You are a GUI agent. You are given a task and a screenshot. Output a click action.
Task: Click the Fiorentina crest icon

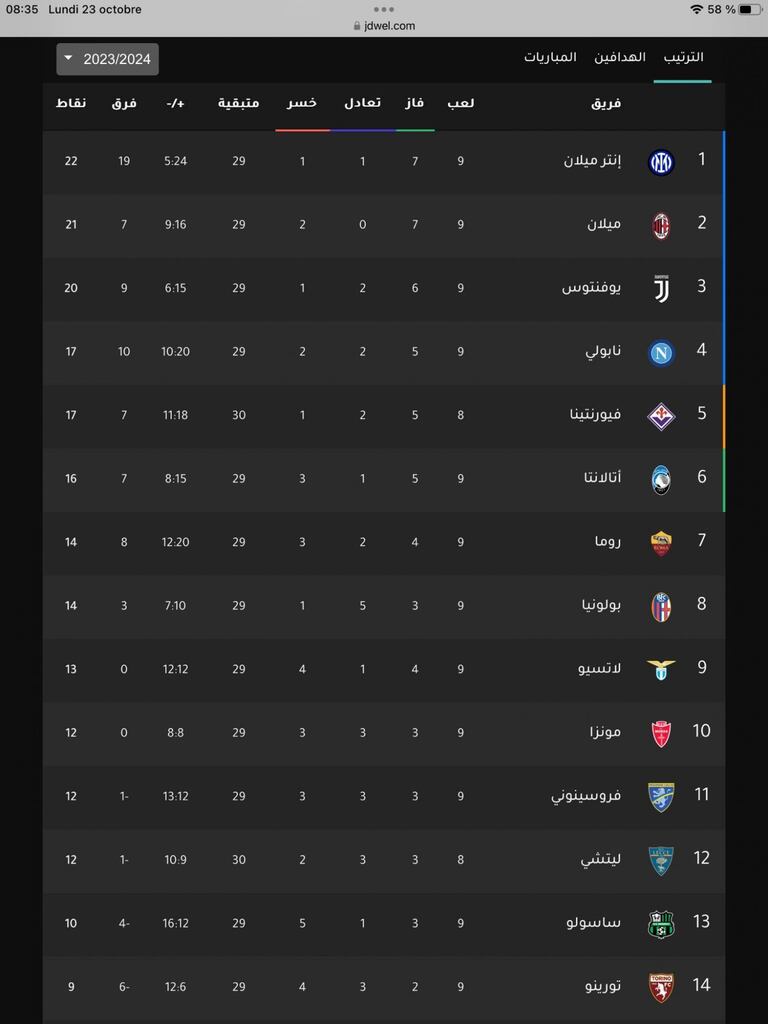point(661,416)
